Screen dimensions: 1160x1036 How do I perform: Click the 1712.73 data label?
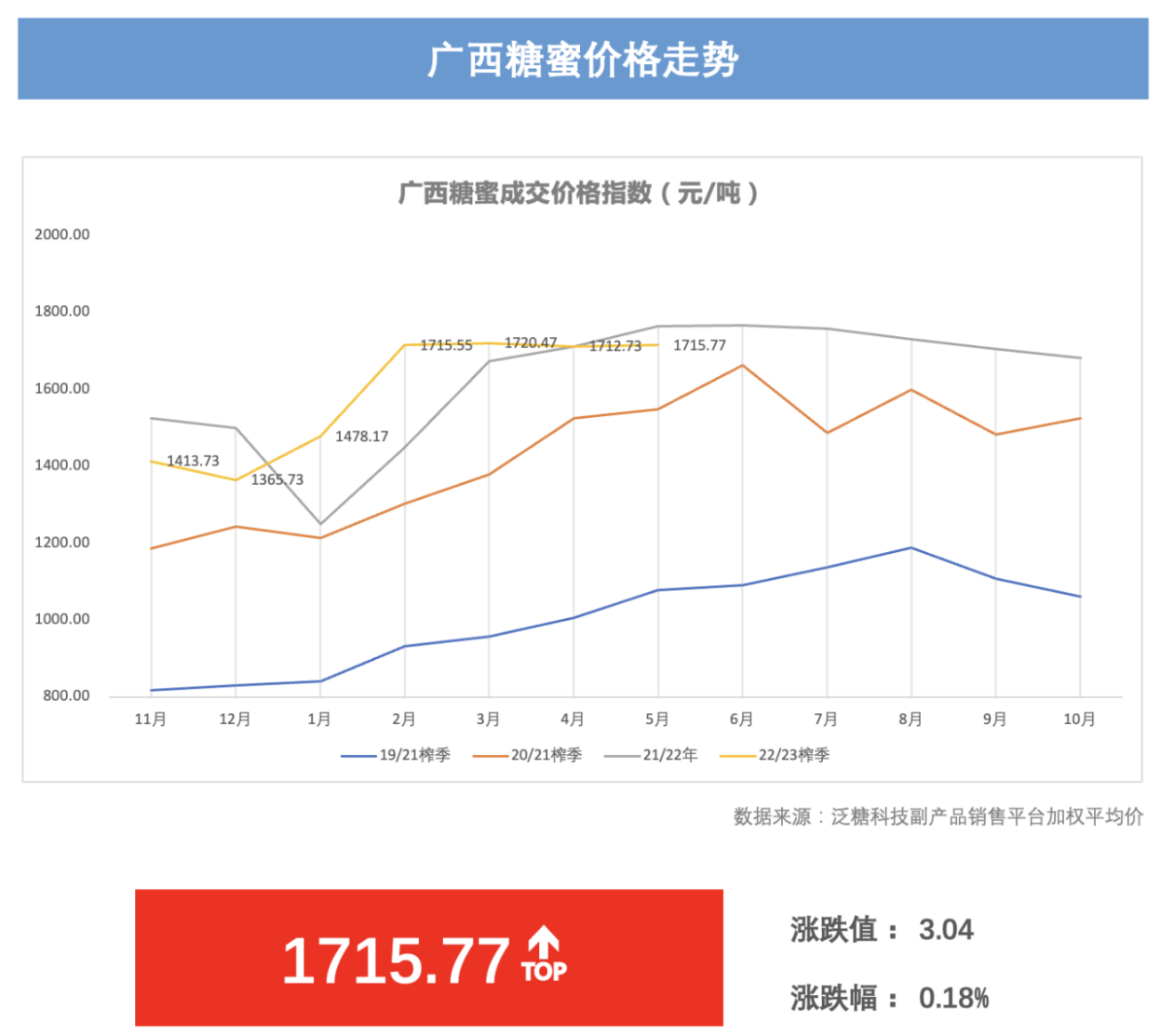tap(615, 346)
